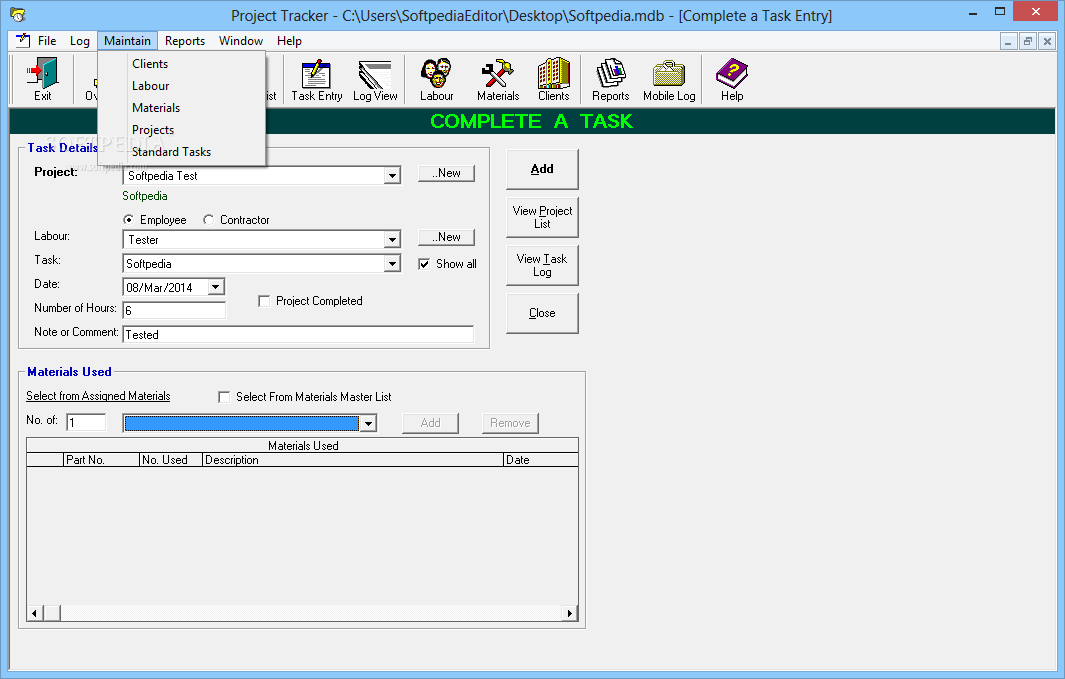
Task: Restore the inner Task Entry window
Action: (1028, 41)
